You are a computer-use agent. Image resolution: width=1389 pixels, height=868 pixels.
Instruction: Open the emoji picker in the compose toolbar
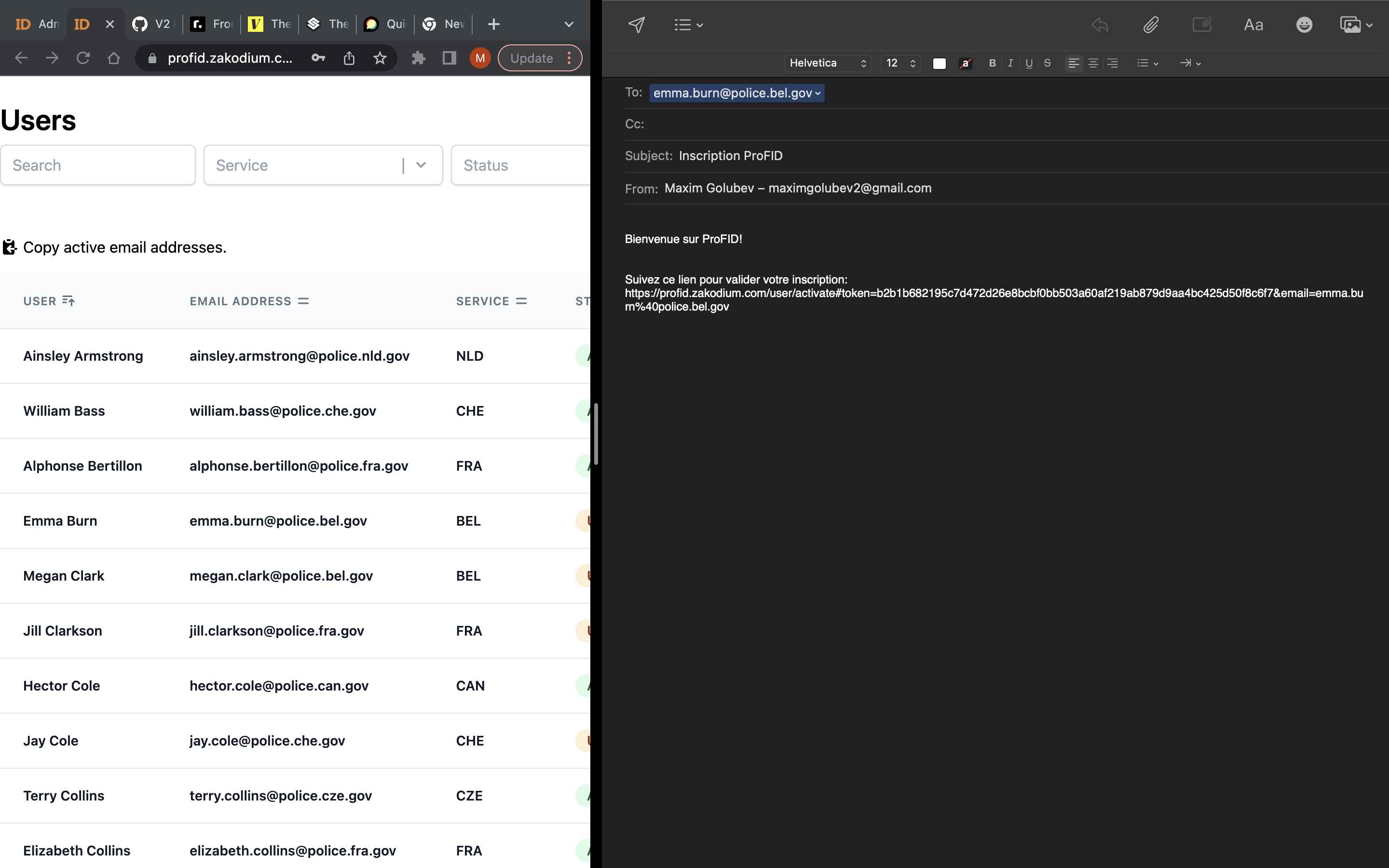tap(1304, 25)
